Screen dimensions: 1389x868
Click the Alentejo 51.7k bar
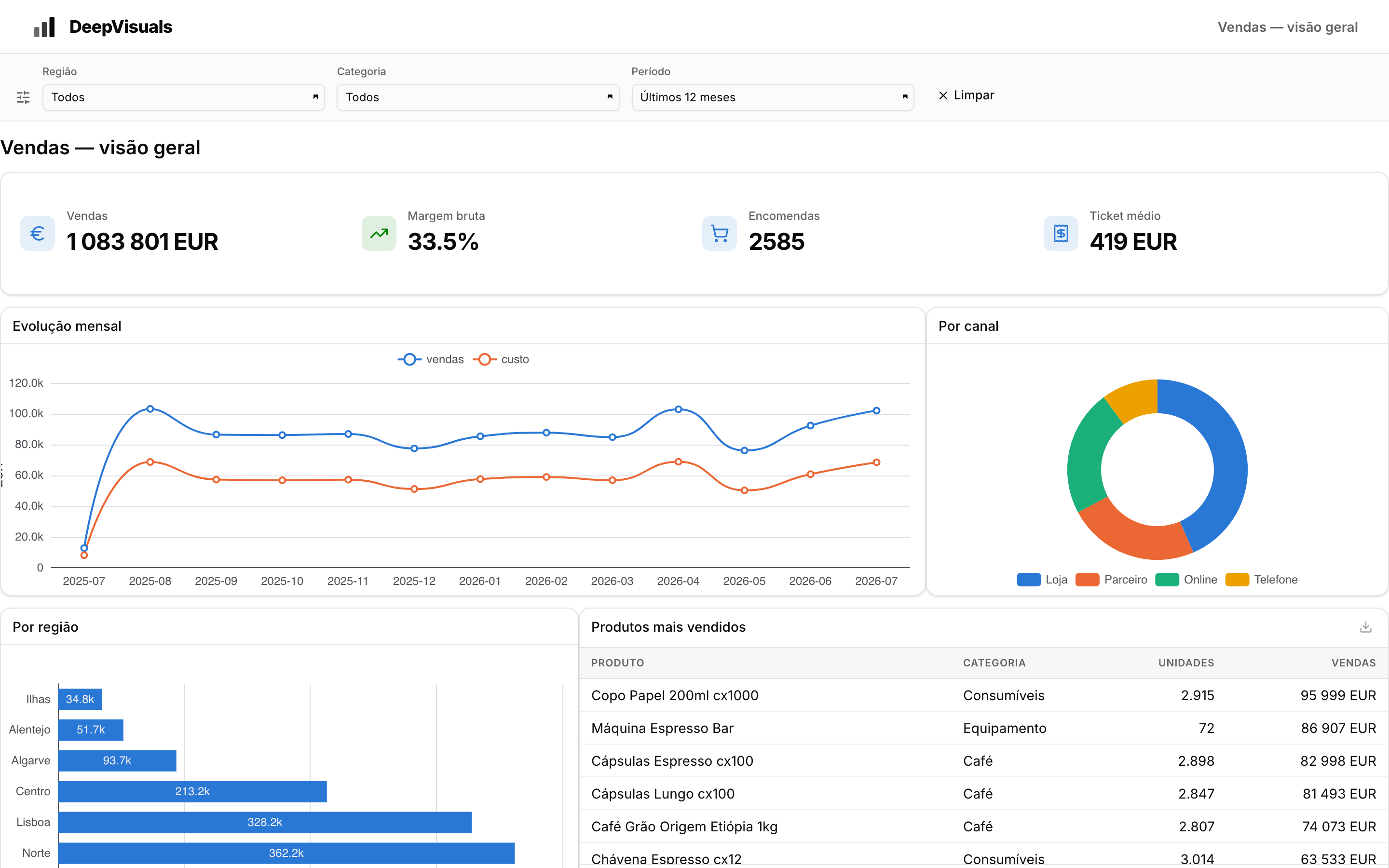click(91, 730)
